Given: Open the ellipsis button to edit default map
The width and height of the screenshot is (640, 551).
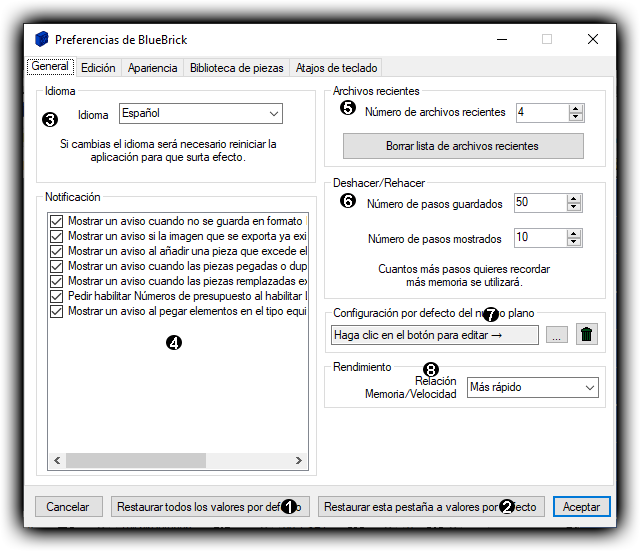Looking at the screenshot, I should tap(557, 335).
